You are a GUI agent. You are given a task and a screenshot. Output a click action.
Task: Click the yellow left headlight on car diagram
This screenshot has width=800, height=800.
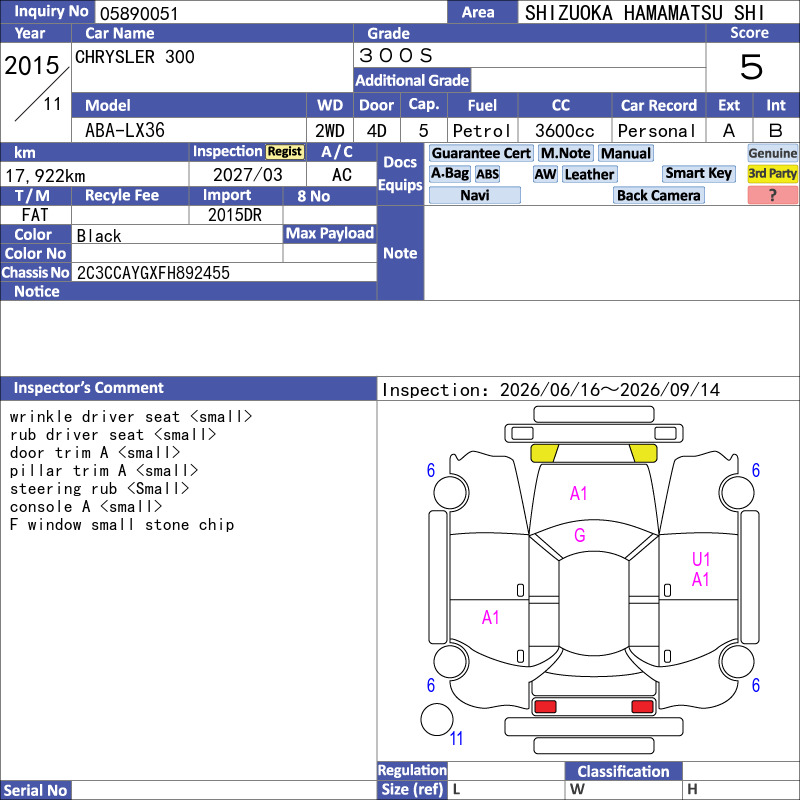tap(544, 453)
